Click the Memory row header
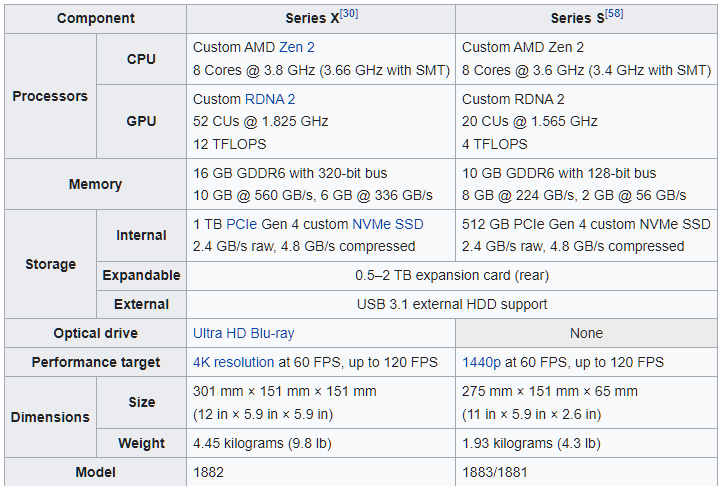Image resolution: width=722 pixels, height=486 pixels. coord(96,184)
